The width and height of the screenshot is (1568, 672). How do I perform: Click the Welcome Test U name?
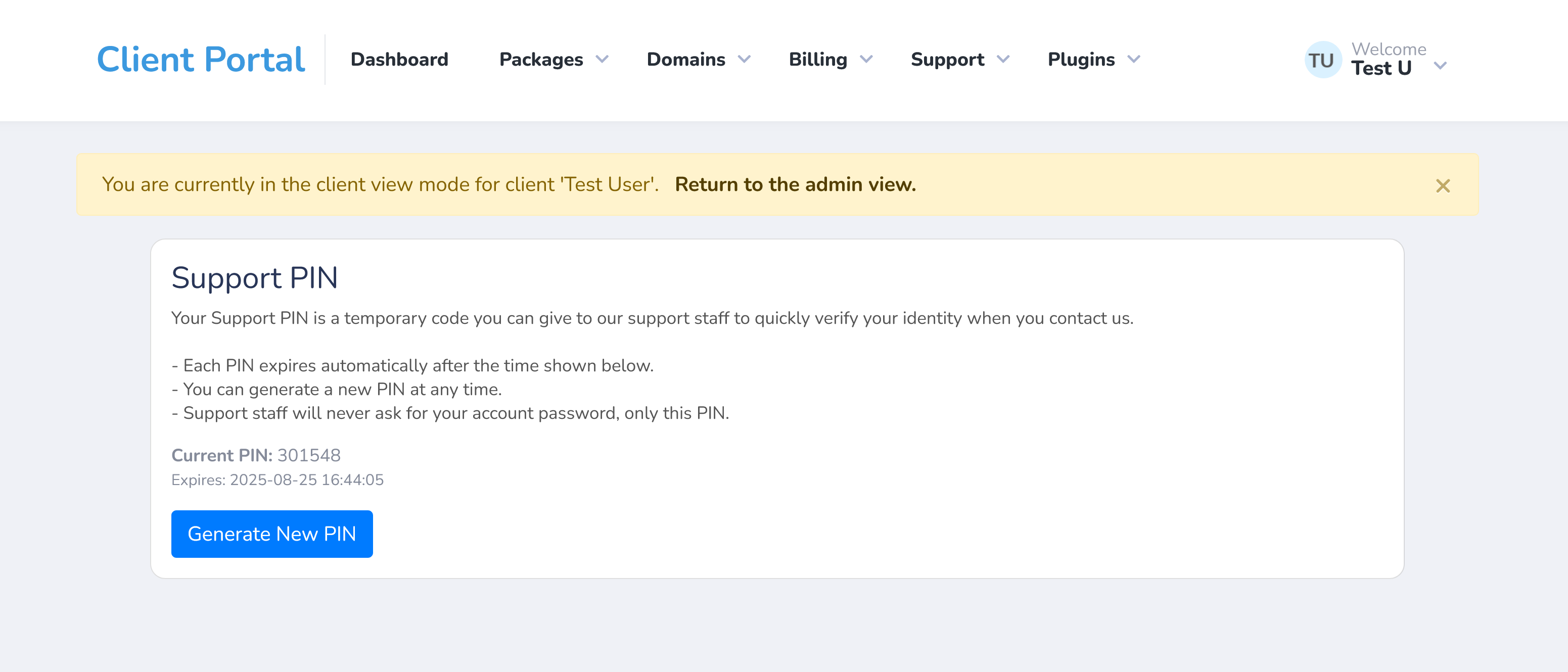point(1388,59)
